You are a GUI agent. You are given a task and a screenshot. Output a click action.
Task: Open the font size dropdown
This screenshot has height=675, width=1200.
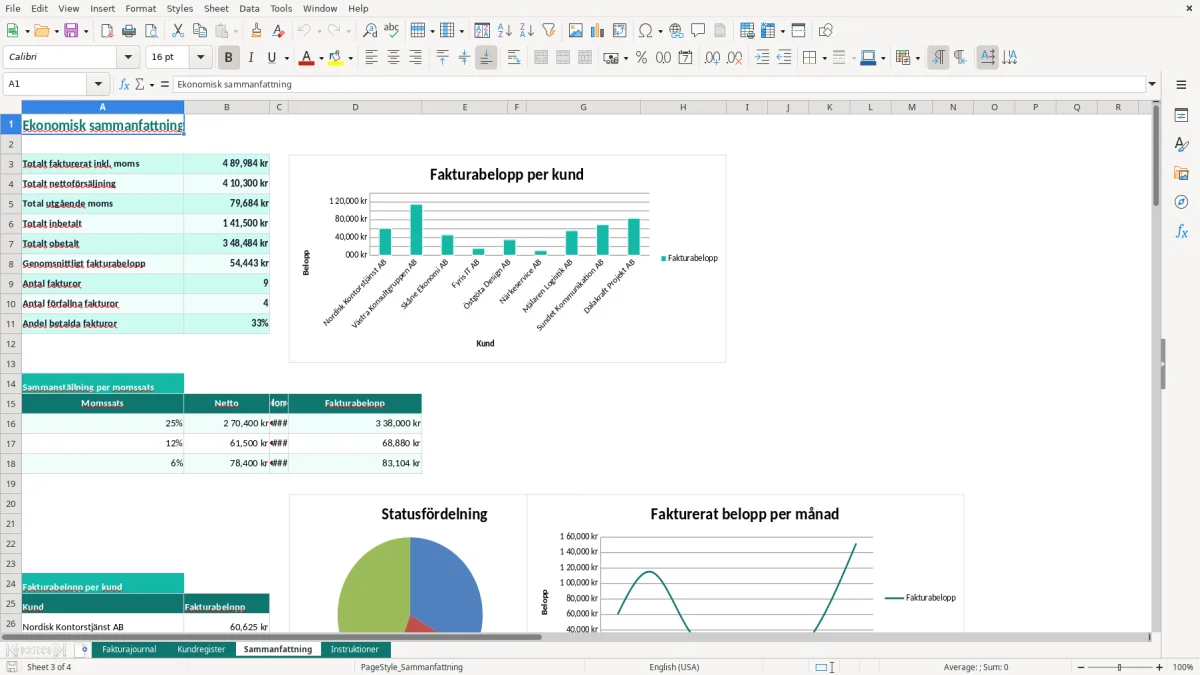pyautogui.click(x=200, y=58)
